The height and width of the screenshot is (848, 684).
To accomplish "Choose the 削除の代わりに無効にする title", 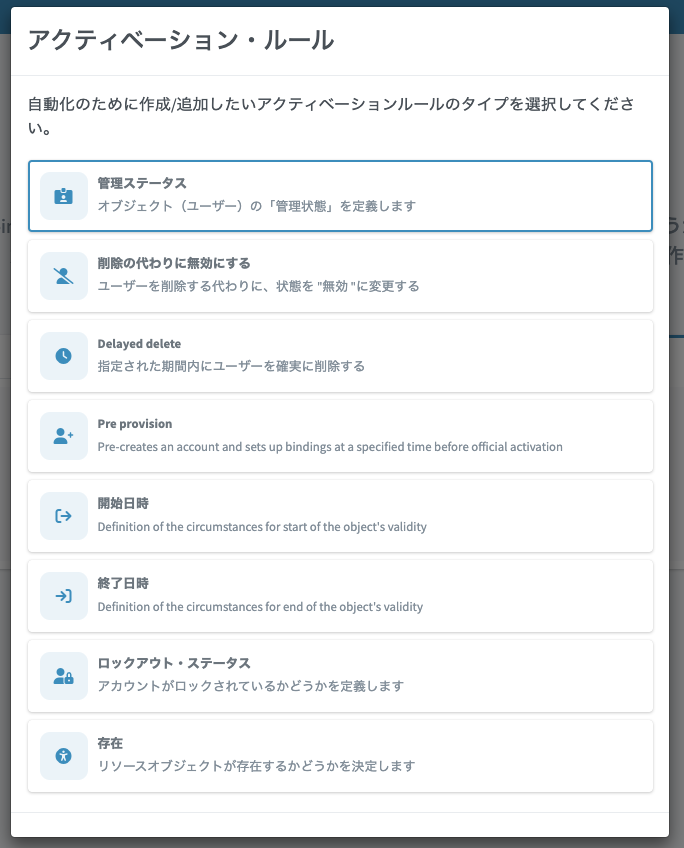I will pyautogui.click(x=174, y=263).
